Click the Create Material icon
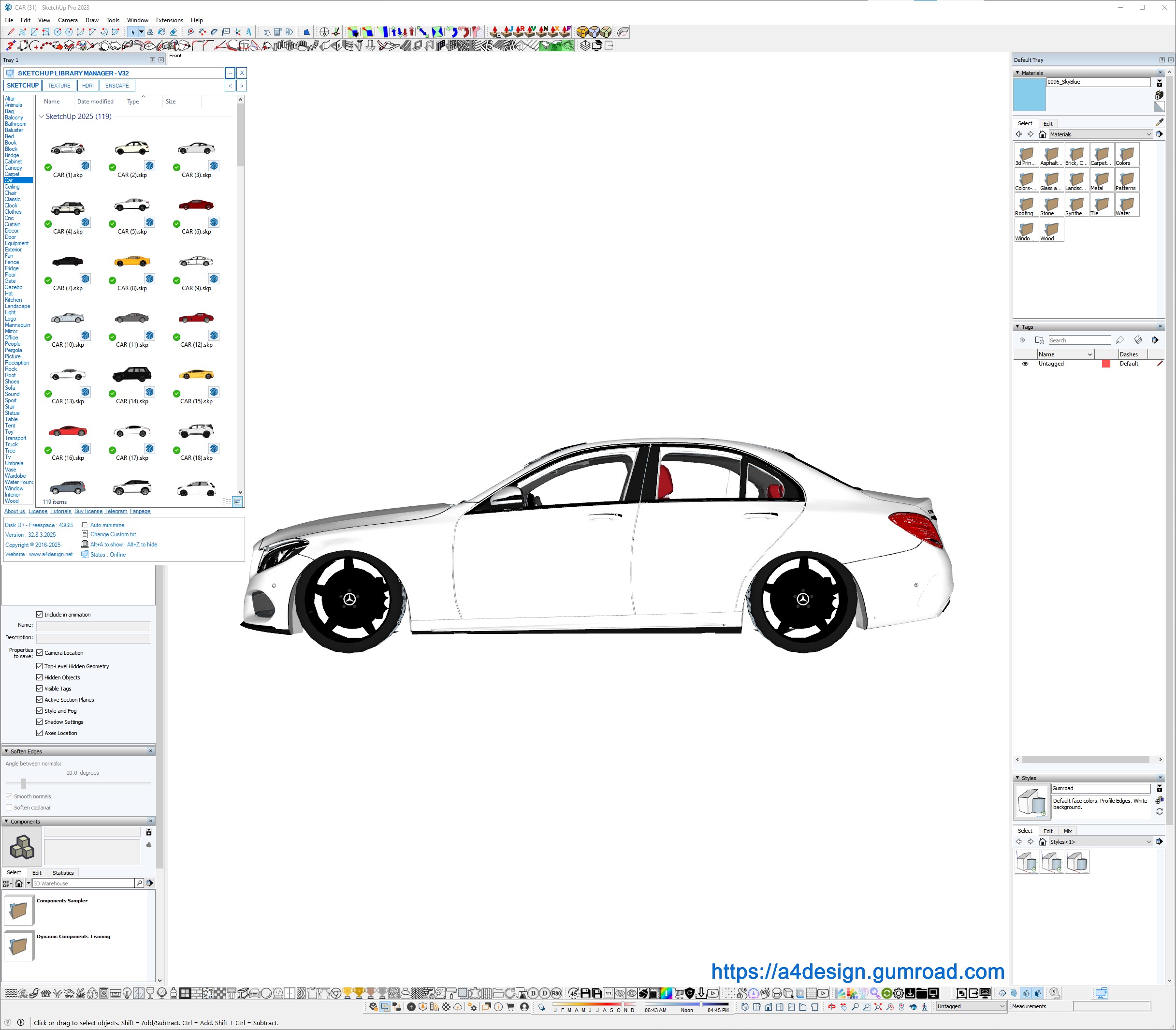Screen dimensions: 1176x1030 [1159, 95]
